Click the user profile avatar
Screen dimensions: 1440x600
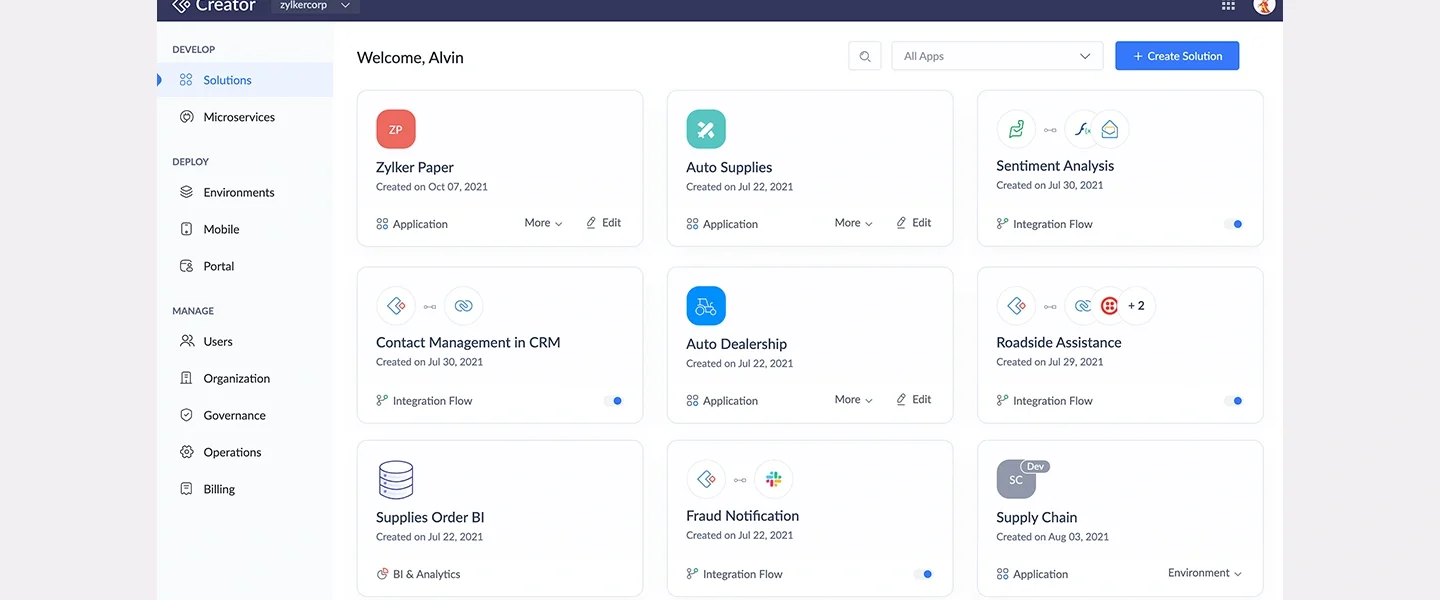1264,6
